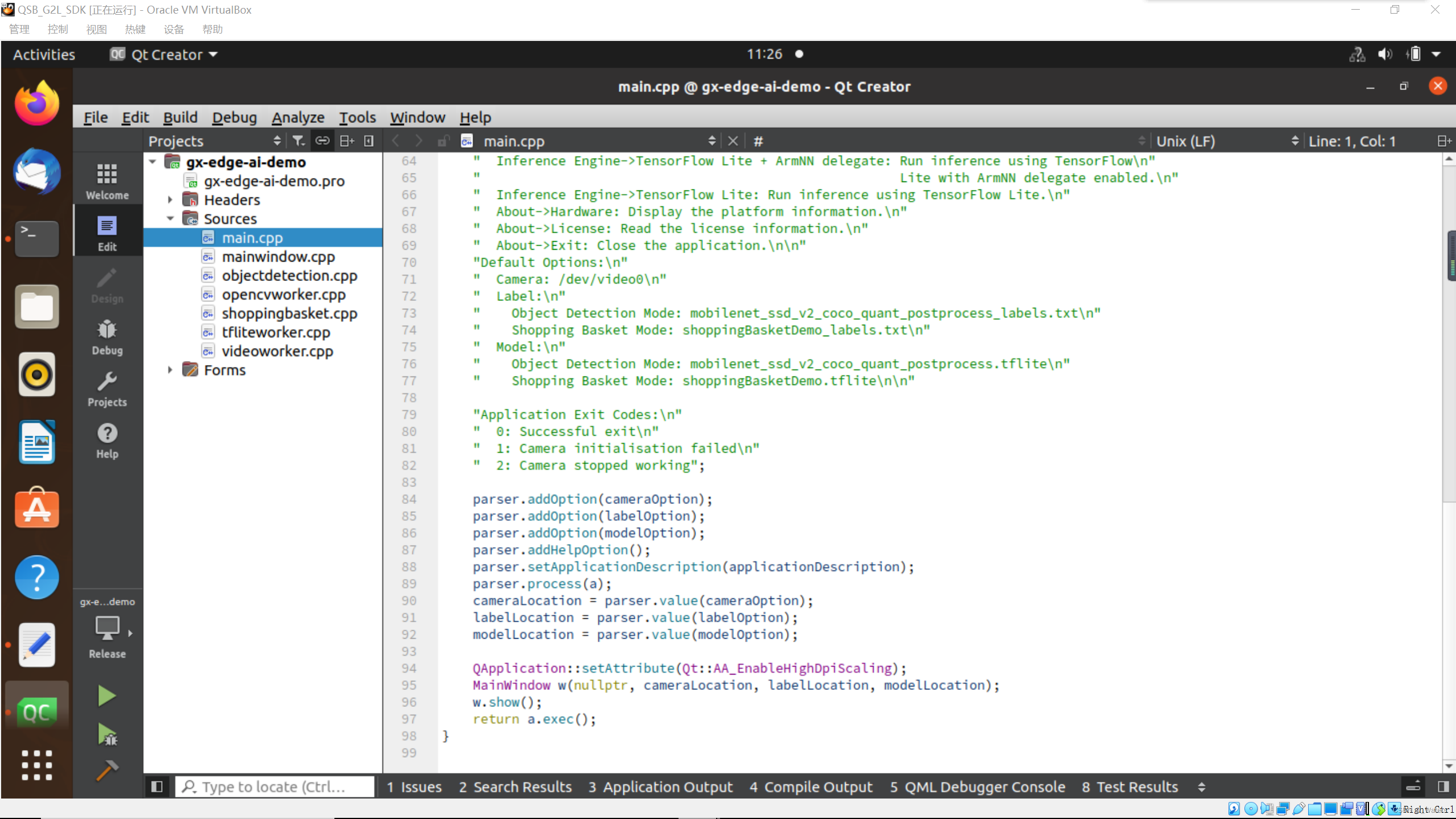
Task: Click the Help icon in sidebar
Action: point(107,440)
